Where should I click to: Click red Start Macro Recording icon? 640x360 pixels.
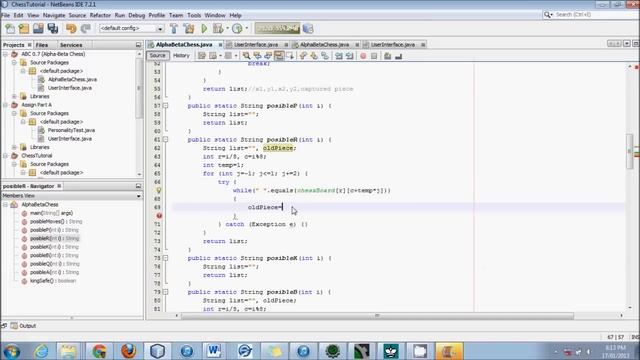click(x=363, y=56)
